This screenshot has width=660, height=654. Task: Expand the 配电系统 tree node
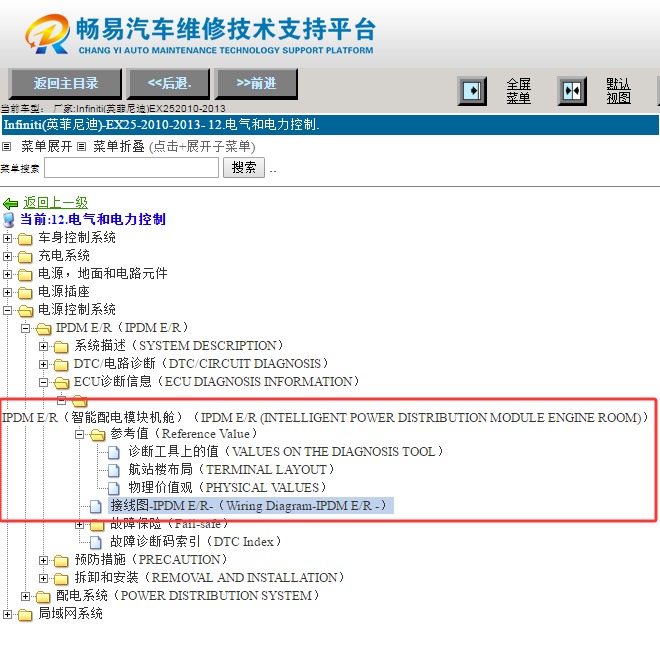[25, 596]
